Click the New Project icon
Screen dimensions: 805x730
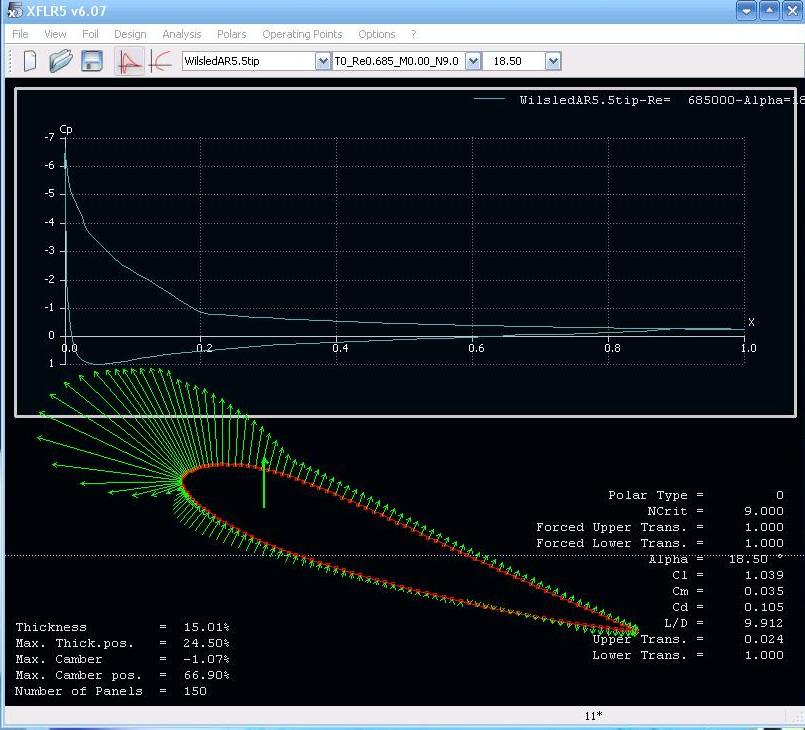[30, 61]
